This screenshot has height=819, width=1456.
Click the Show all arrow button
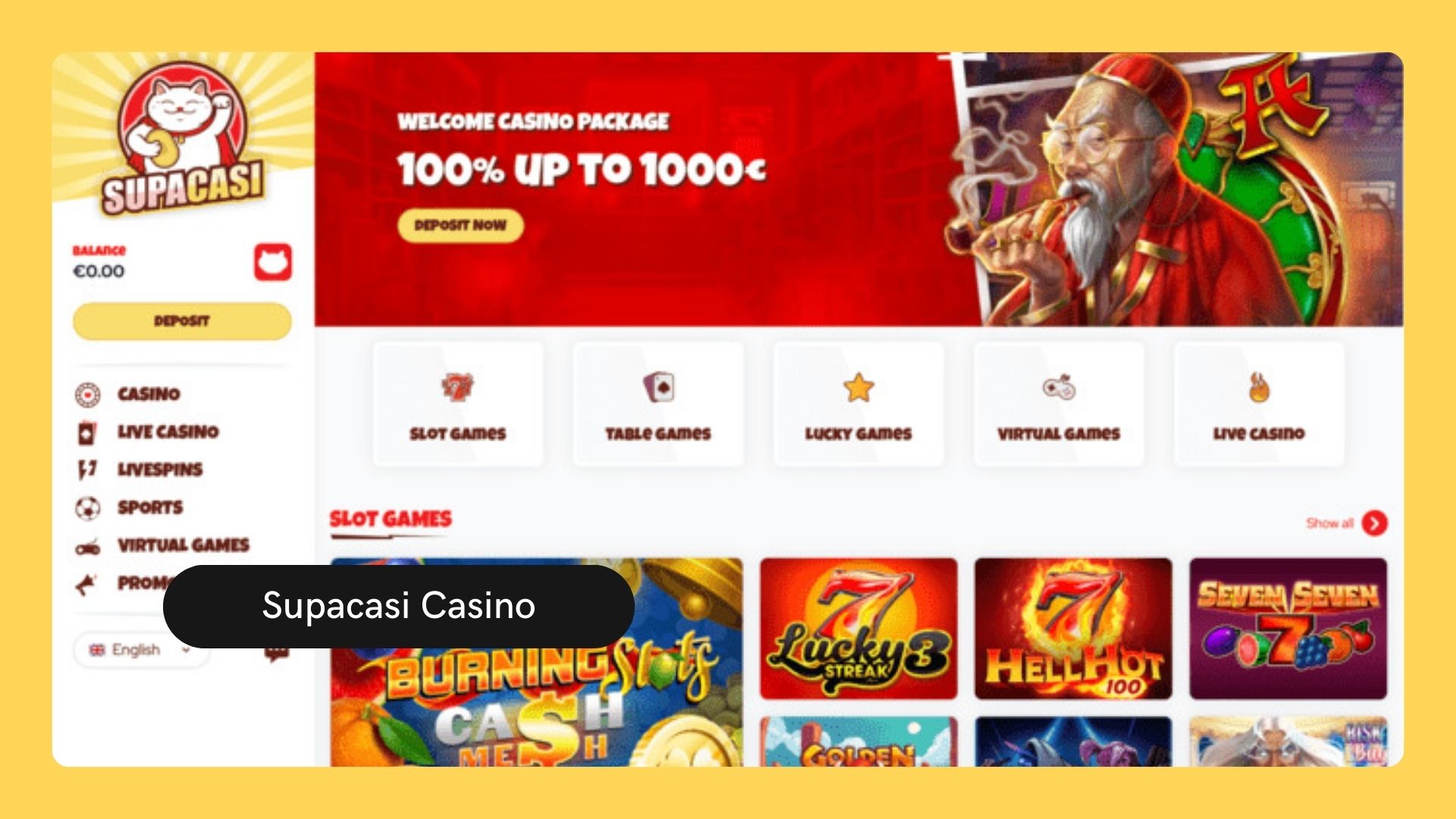click(1374, 523)
